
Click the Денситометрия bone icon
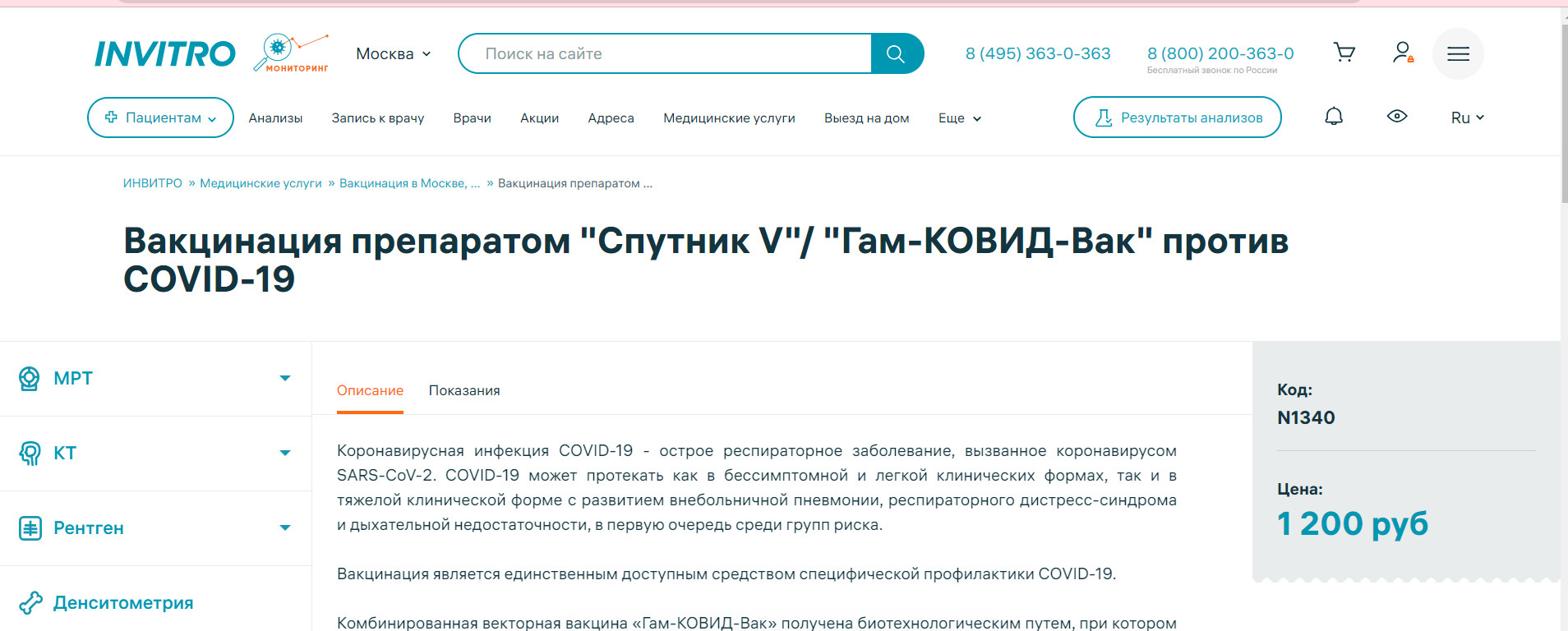tap(30, 603)
